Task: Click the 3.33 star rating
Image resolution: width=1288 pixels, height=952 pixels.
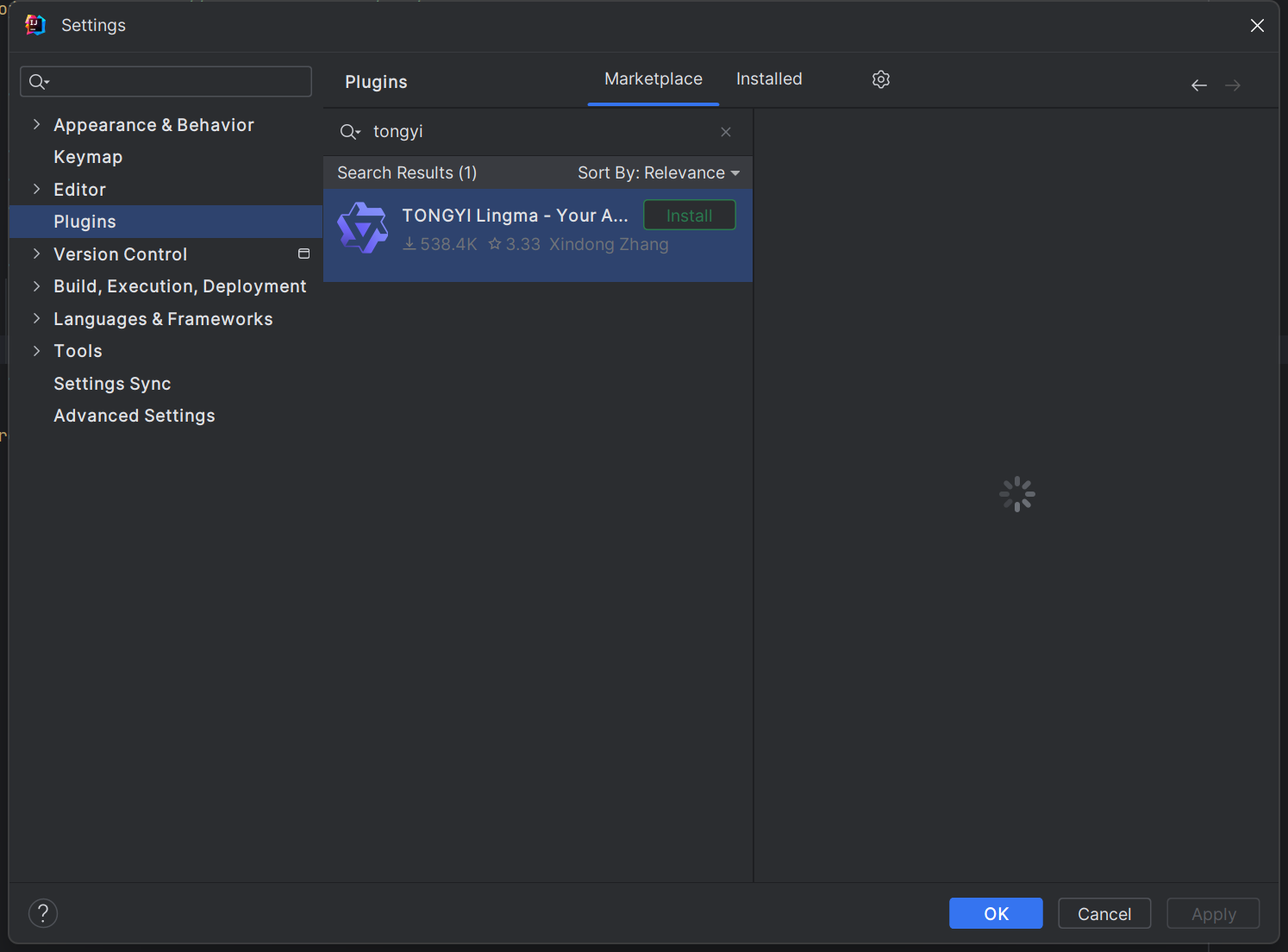Action: tap(514, 245)
